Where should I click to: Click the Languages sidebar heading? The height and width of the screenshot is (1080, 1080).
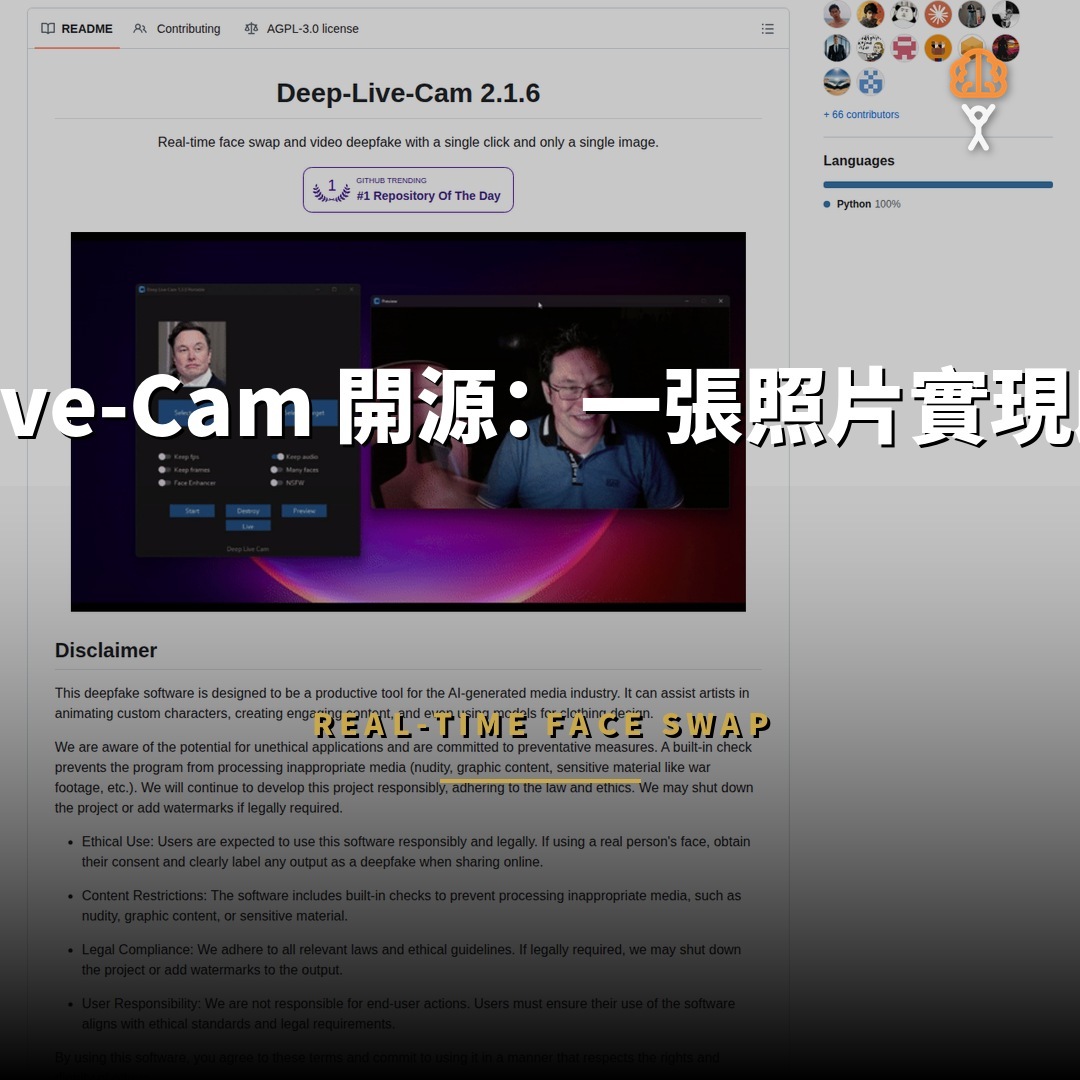pyautogui.click(x=859, y=161)
